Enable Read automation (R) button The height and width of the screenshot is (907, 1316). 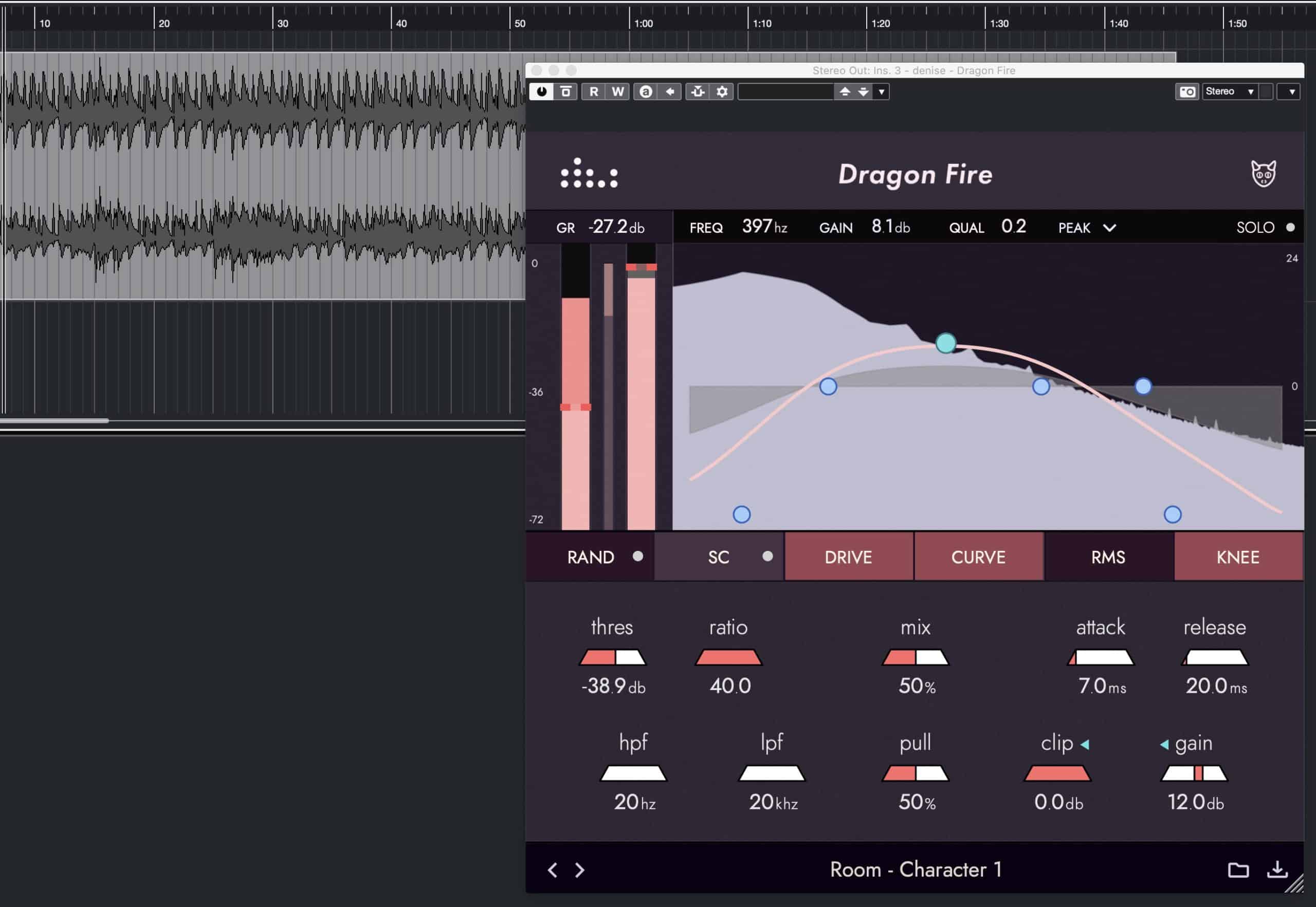[593, 91]
